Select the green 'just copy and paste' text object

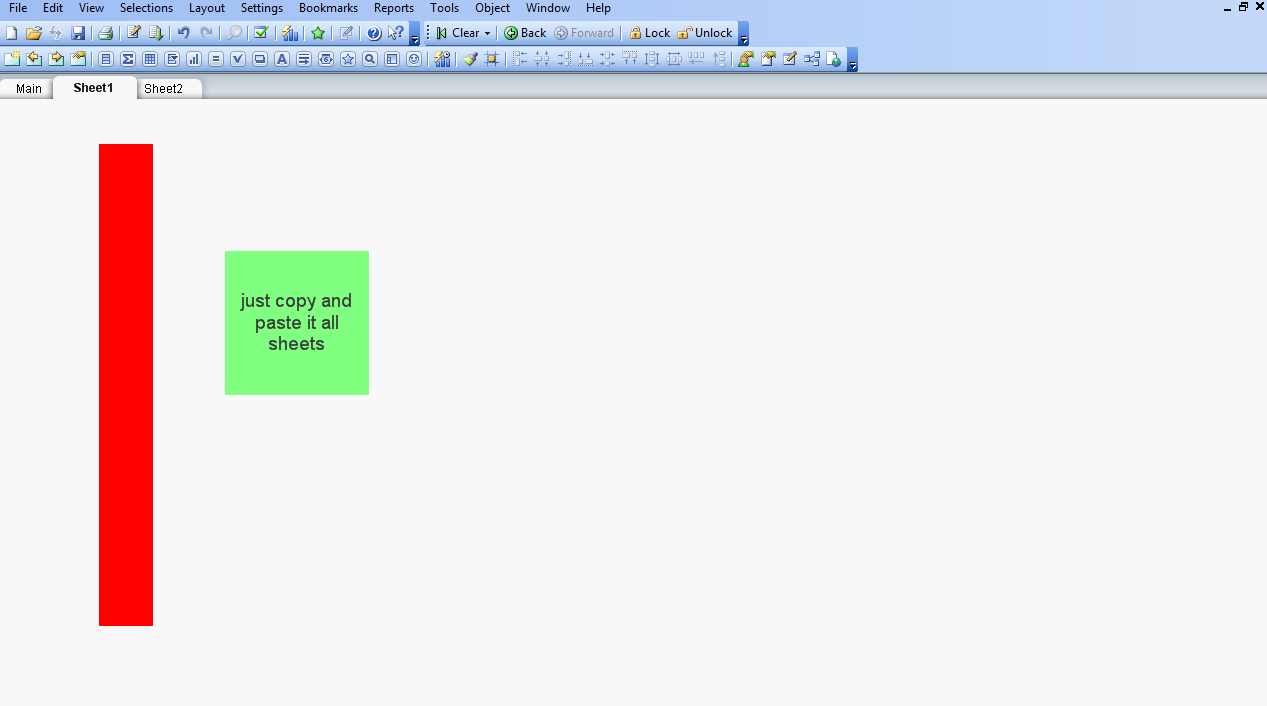[297, 323]
